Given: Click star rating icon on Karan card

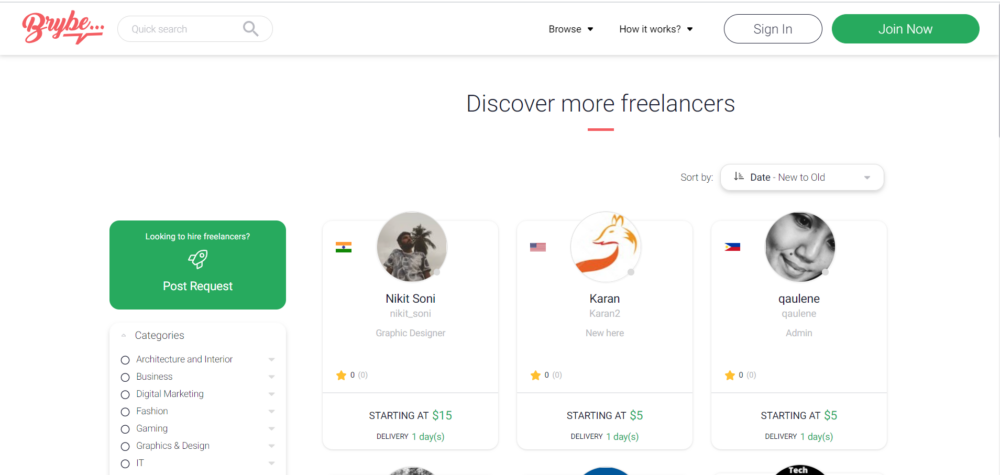Looking at the screenshot, I should [535, 376].
